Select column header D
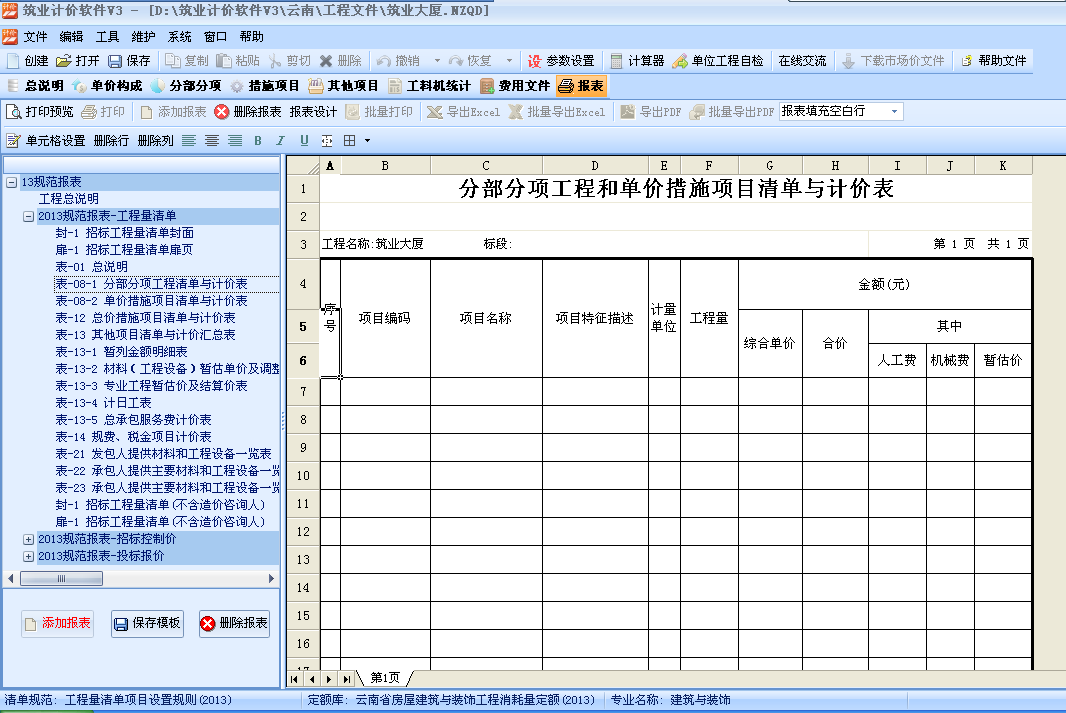 pos(595,166)
